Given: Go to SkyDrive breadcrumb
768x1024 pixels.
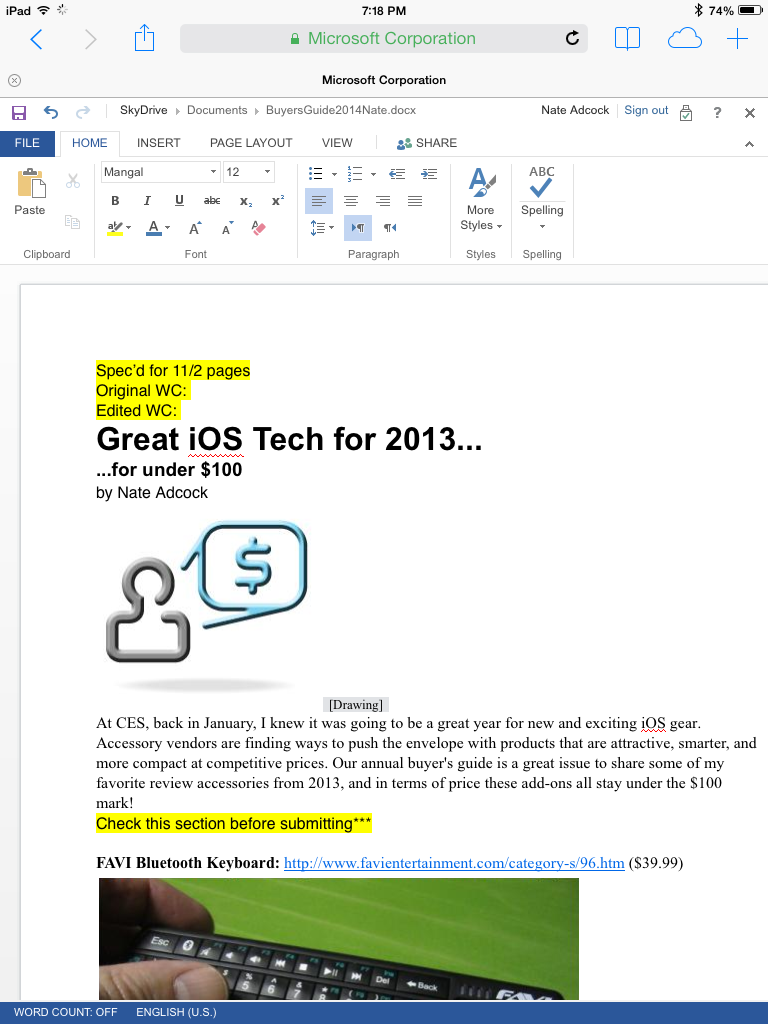Looking at the screenshot, I should 144,110.
